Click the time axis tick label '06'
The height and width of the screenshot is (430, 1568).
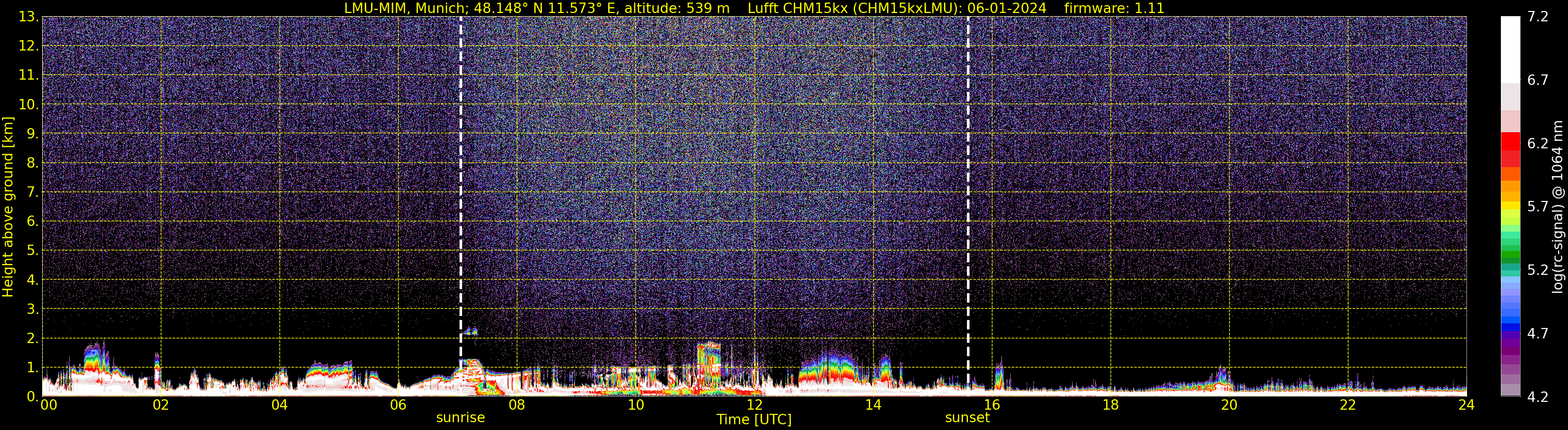[398, 405]
